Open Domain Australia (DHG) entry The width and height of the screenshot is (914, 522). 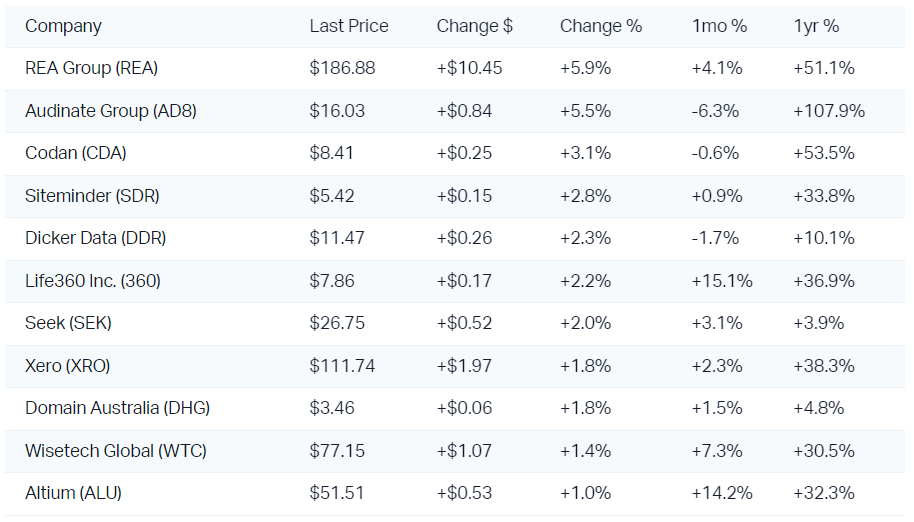[117, 408]
